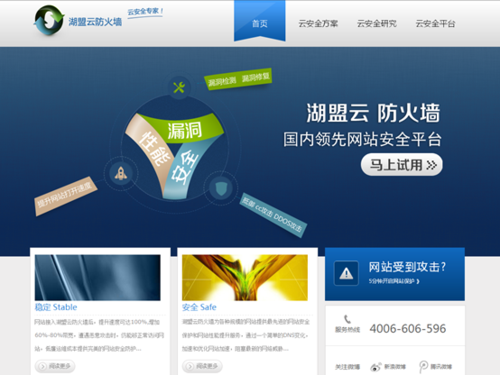Open the 云安全研究 menu item
The width and height of the screenshot is (500, 375).
pos(377,23)
